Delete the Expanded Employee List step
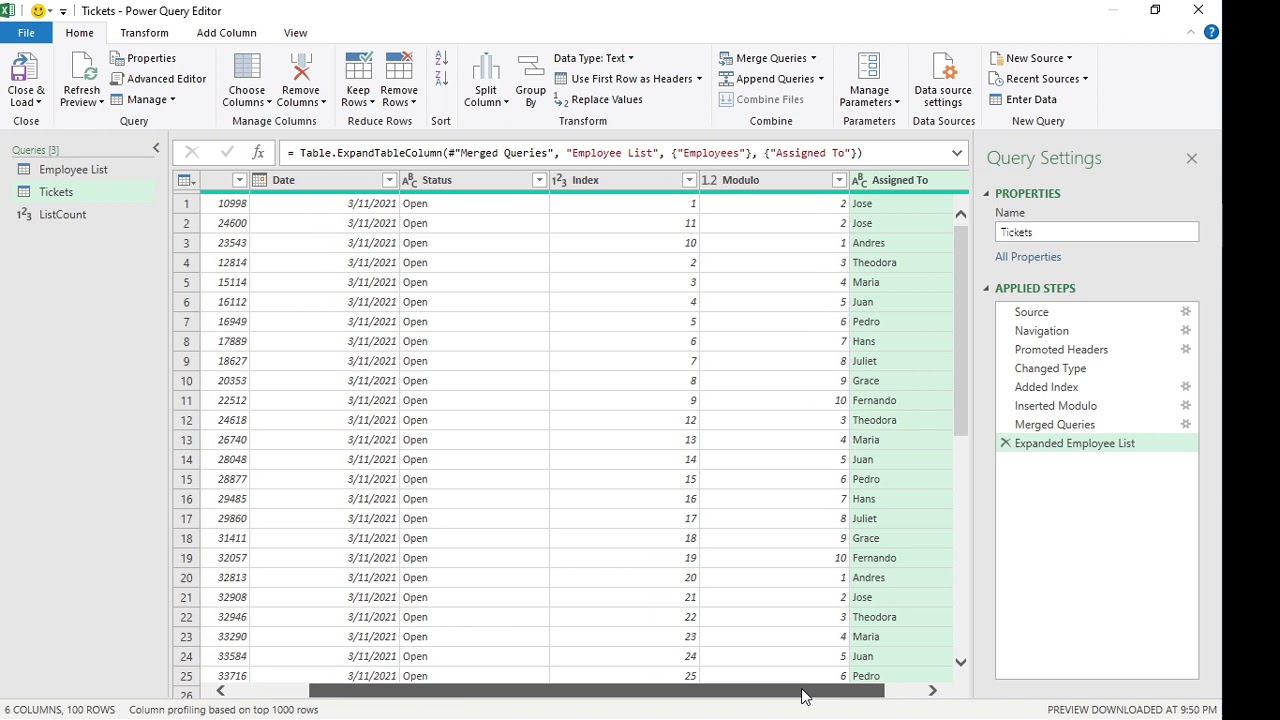This screenshot has height=720, width=1280. (x=1005, y=443)
